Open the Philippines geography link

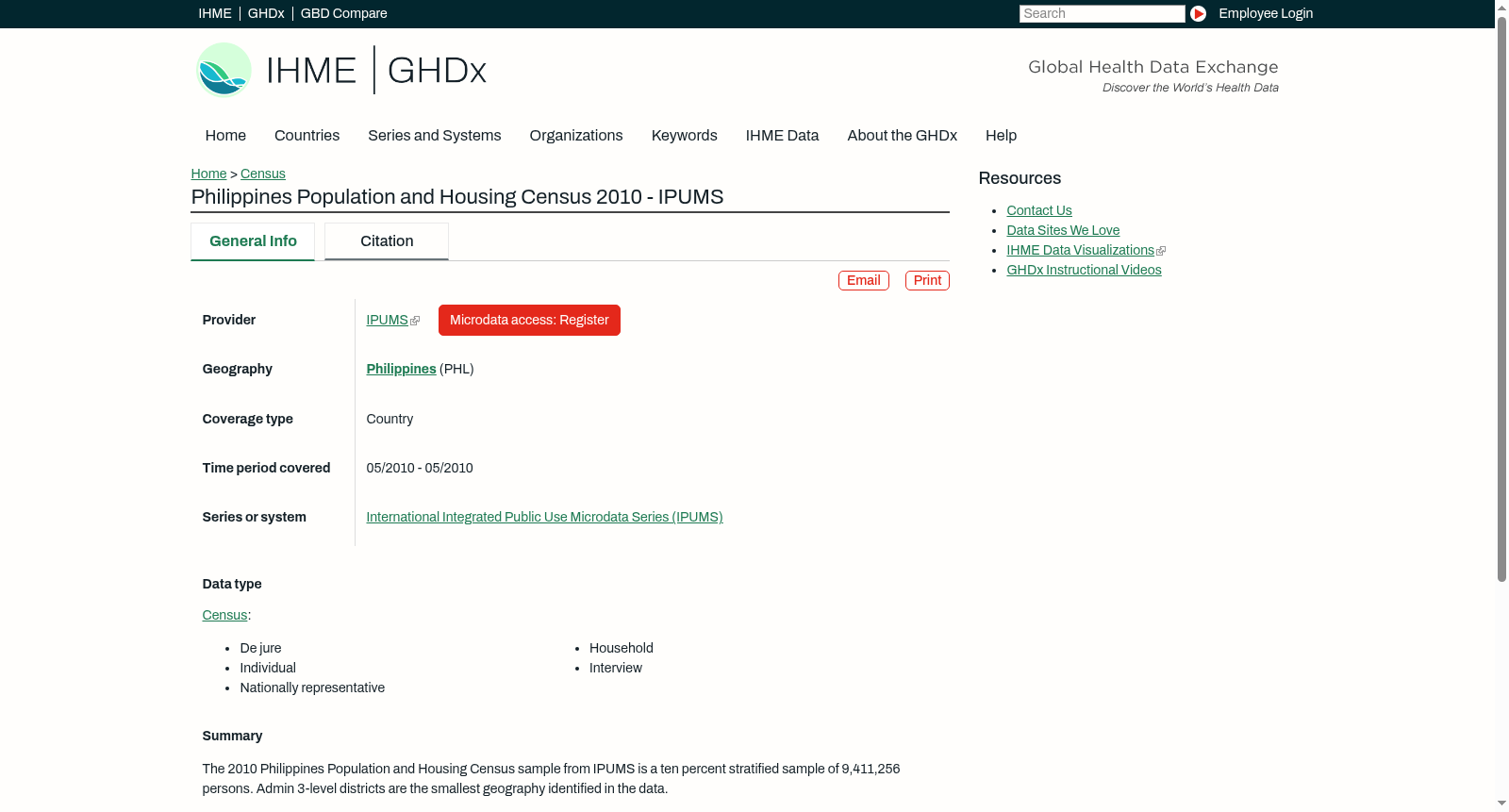tap(401, 370)
